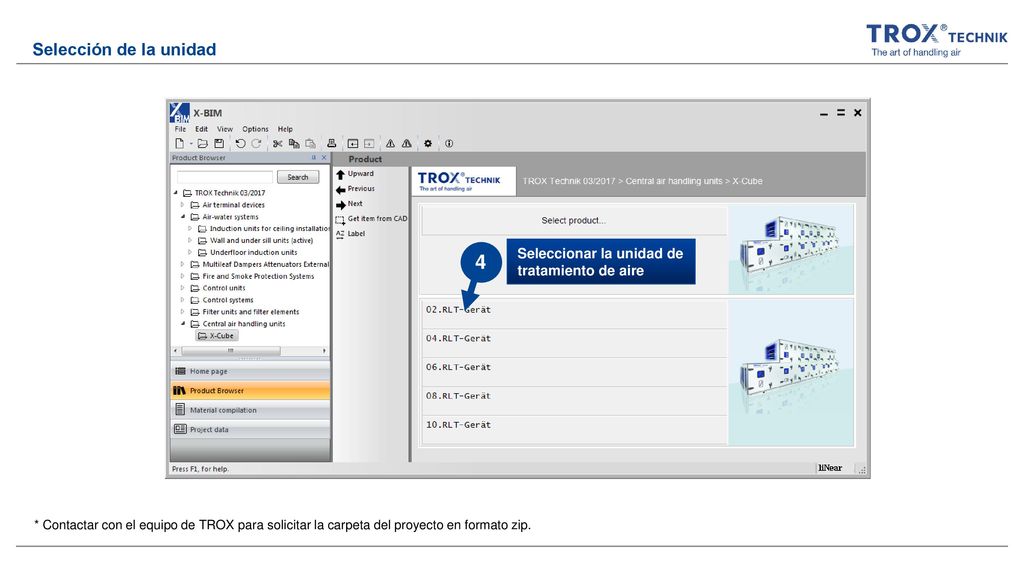Expand Induction units for ceiling installation

pyautogui.click(x=190, y=228)
